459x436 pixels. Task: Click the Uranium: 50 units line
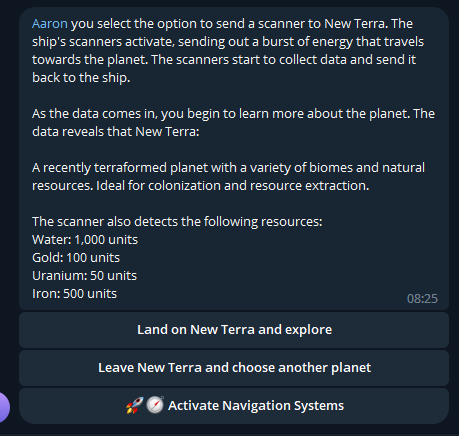tap(85, 276)
